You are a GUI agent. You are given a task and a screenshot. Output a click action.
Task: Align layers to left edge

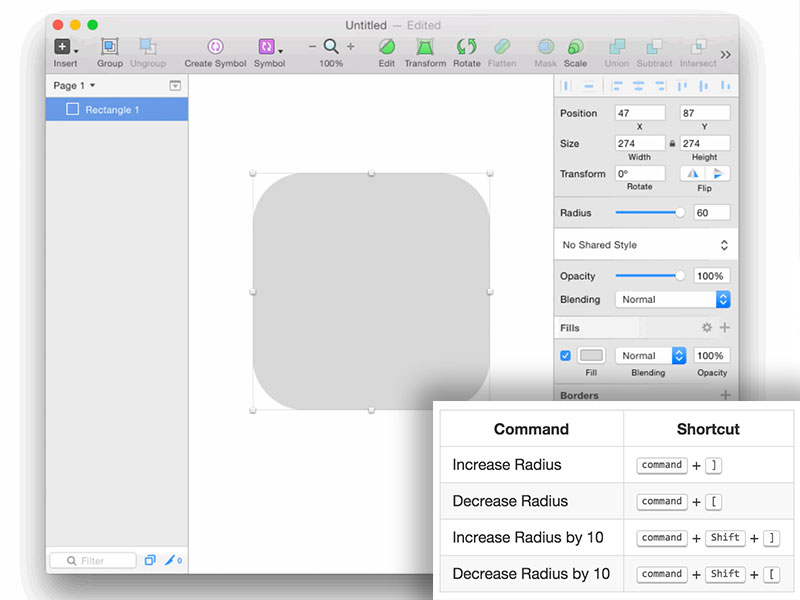point(617,86)
